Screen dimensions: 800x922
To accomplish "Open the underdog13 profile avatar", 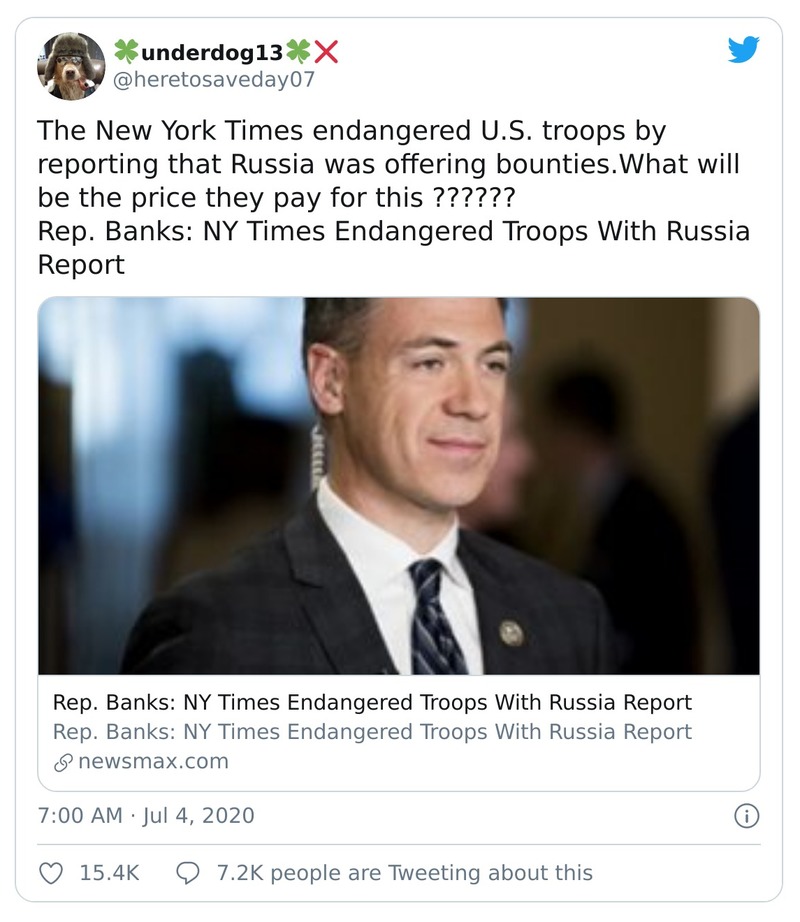I will pos(71,65).
